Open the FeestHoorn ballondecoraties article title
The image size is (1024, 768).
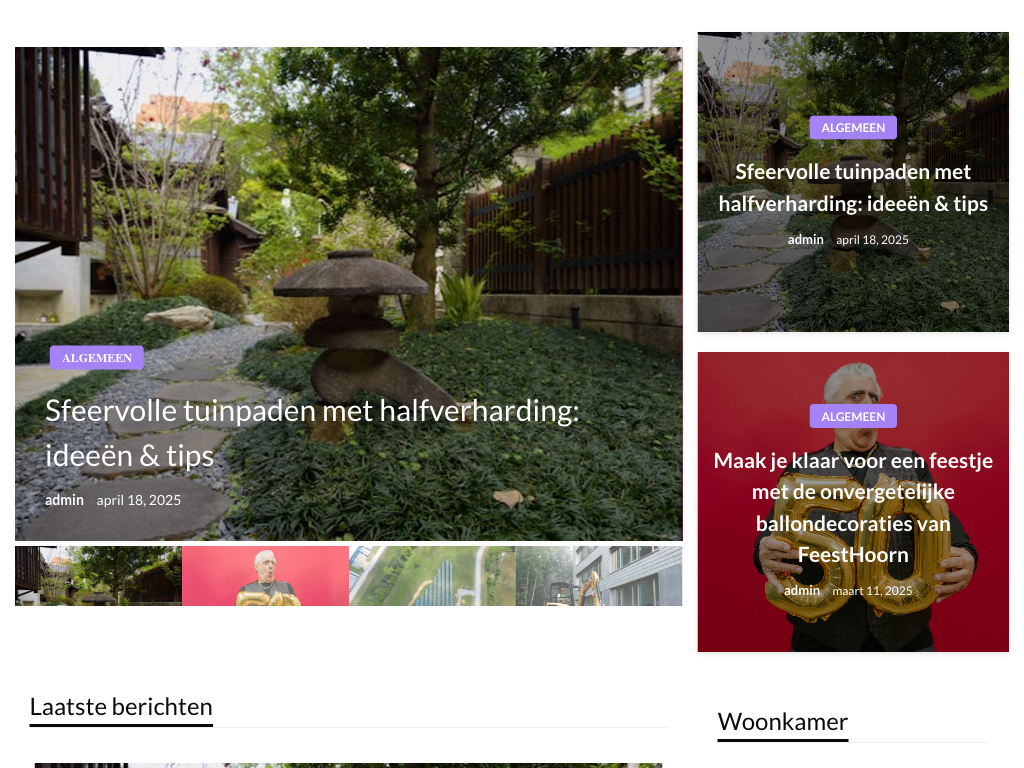coord(853,507)
